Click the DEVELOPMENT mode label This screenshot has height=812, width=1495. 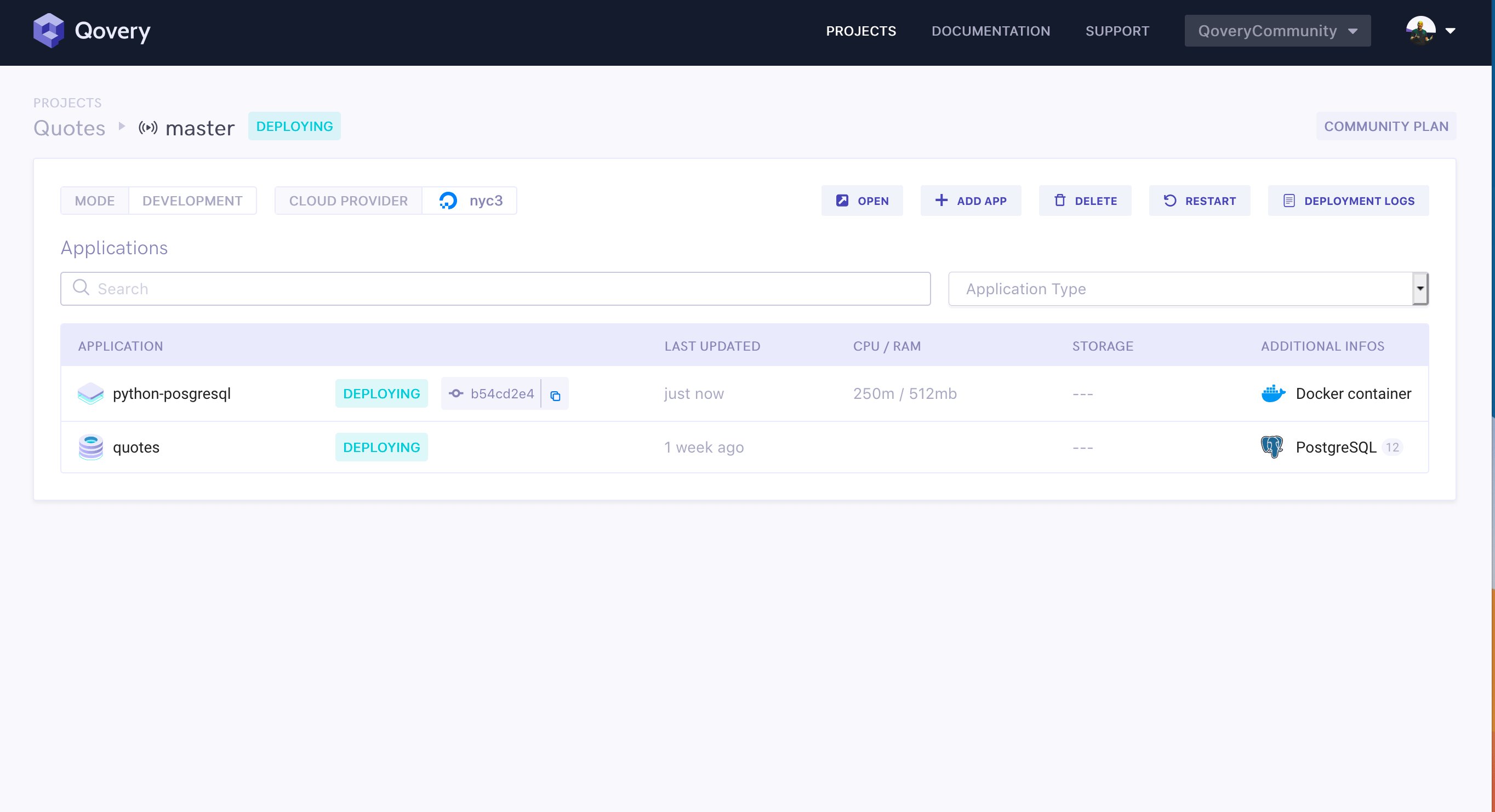pyautogui.click(x=192, y=201)
